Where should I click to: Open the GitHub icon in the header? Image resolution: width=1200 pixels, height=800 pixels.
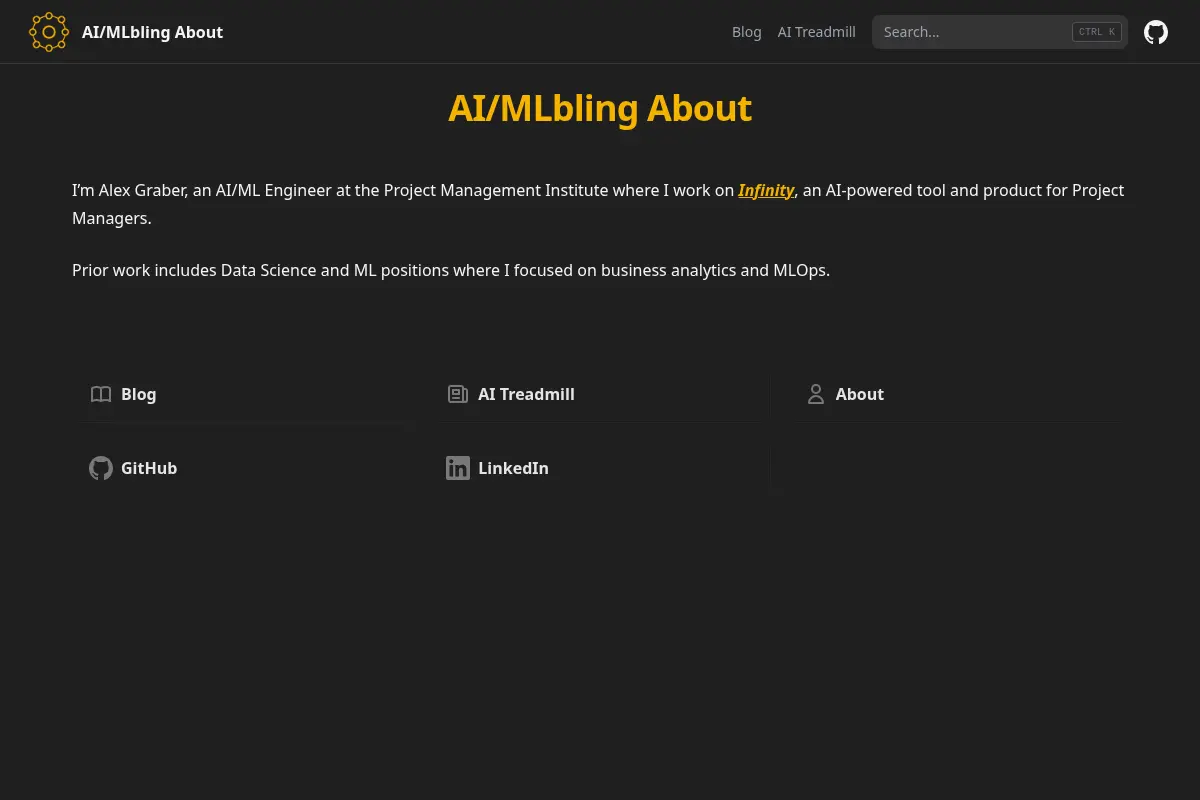click(x=1156, y=32)
